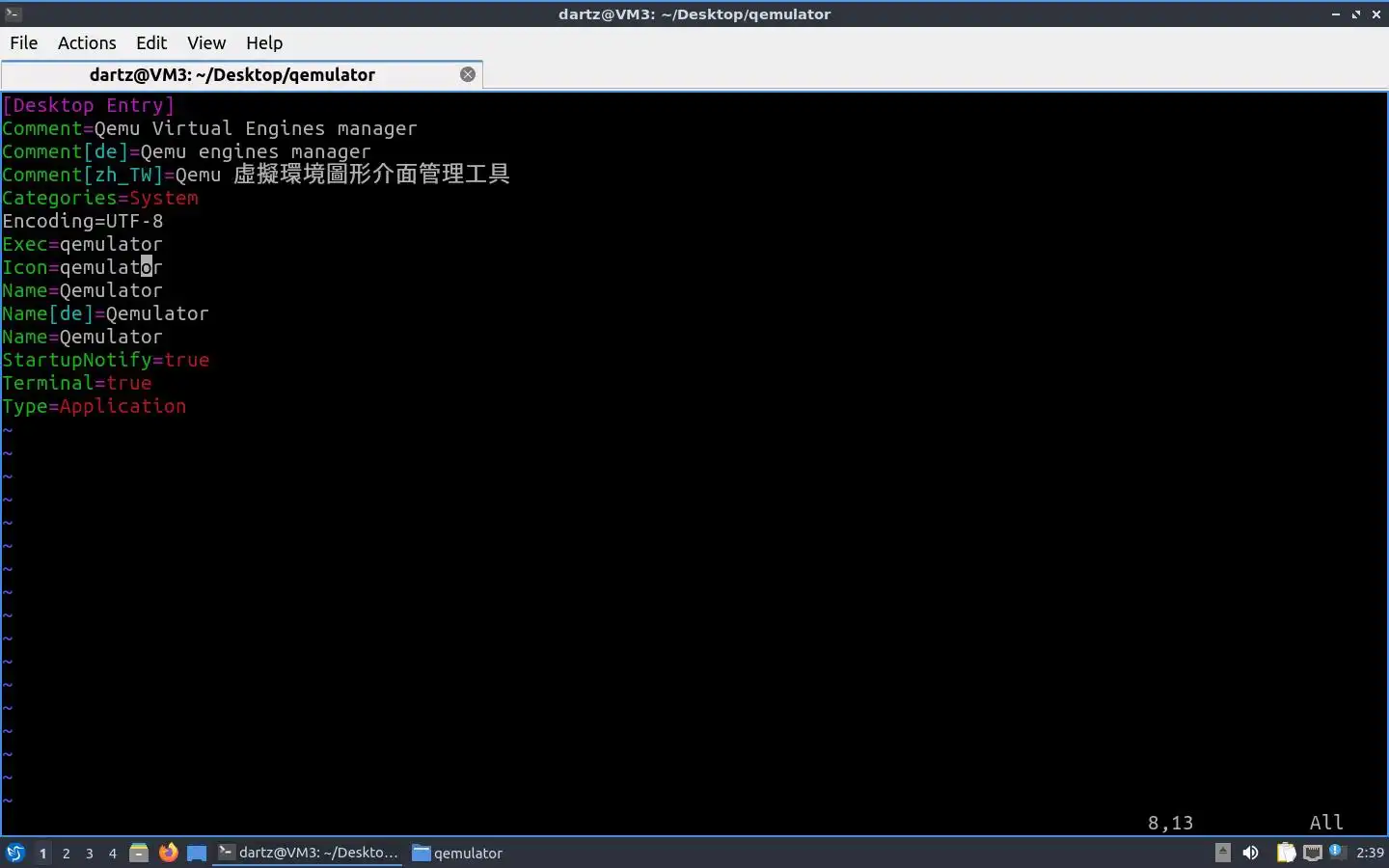Click the 'Type=Application' line
1389x868 pixels.
coord(95,406)
